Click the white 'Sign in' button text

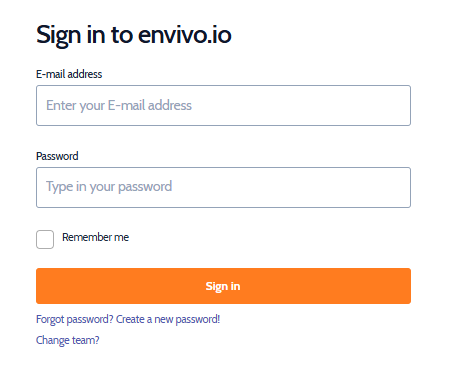pyautogui.click(x=223, y=286)
